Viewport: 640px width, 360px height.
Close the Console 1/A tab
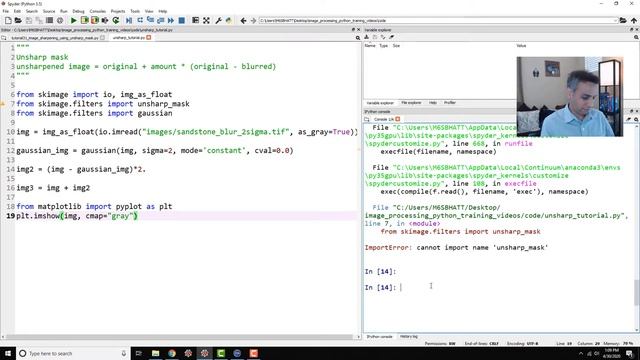pos(398,119)
